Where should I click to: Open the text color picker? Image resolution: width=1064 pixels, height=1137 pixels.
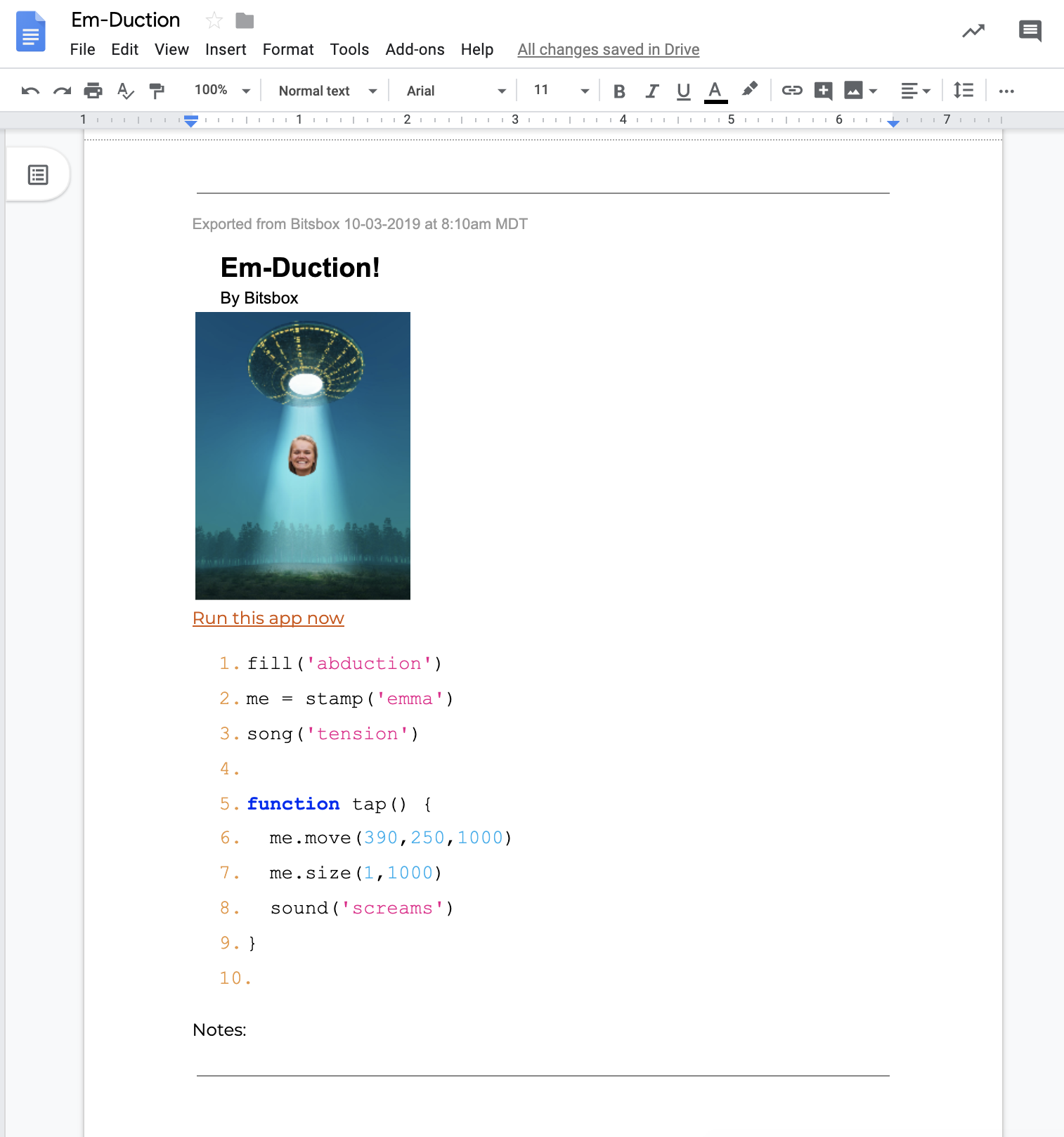(715, 91)
